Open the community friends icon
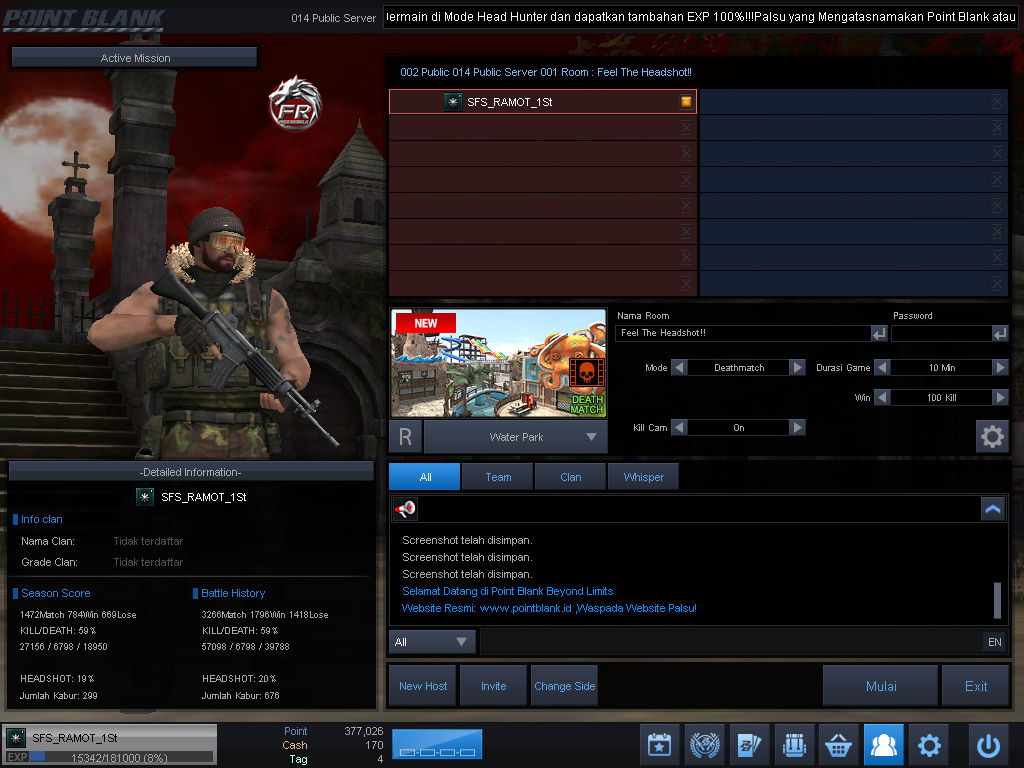Image resolution: width=1024 pixels, height=768 pixels. coord(884,744)
